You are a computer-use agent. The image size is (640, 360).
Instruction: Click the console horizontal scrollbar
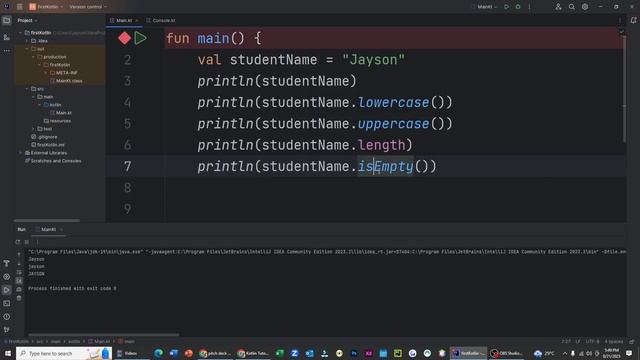coord(103,335)
